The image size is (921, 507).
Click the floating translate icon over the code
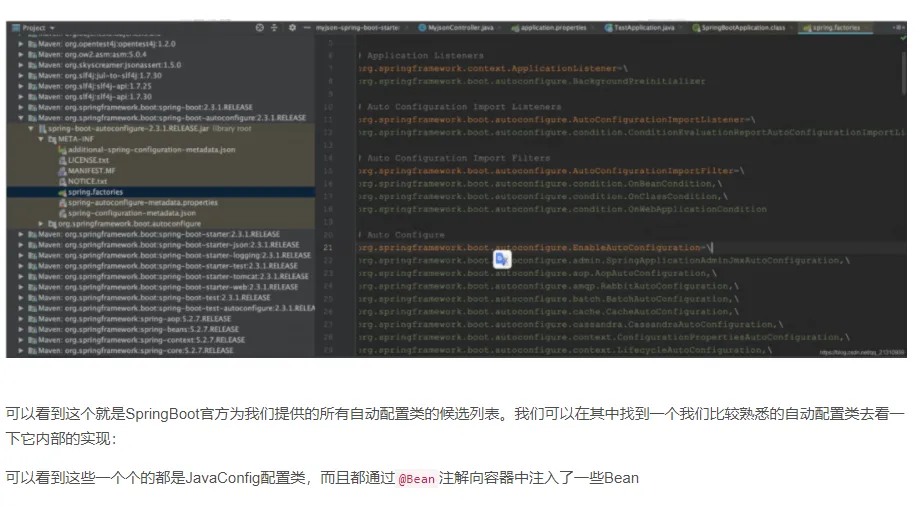(502, 259)
